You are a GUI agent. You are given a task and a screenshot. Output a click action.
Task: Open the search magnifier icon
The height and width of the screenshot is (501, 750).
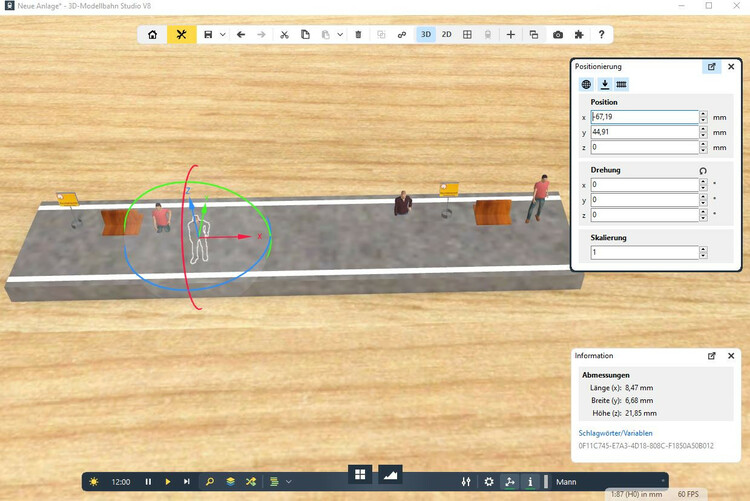pyautogui.click(x=210, y=482)
